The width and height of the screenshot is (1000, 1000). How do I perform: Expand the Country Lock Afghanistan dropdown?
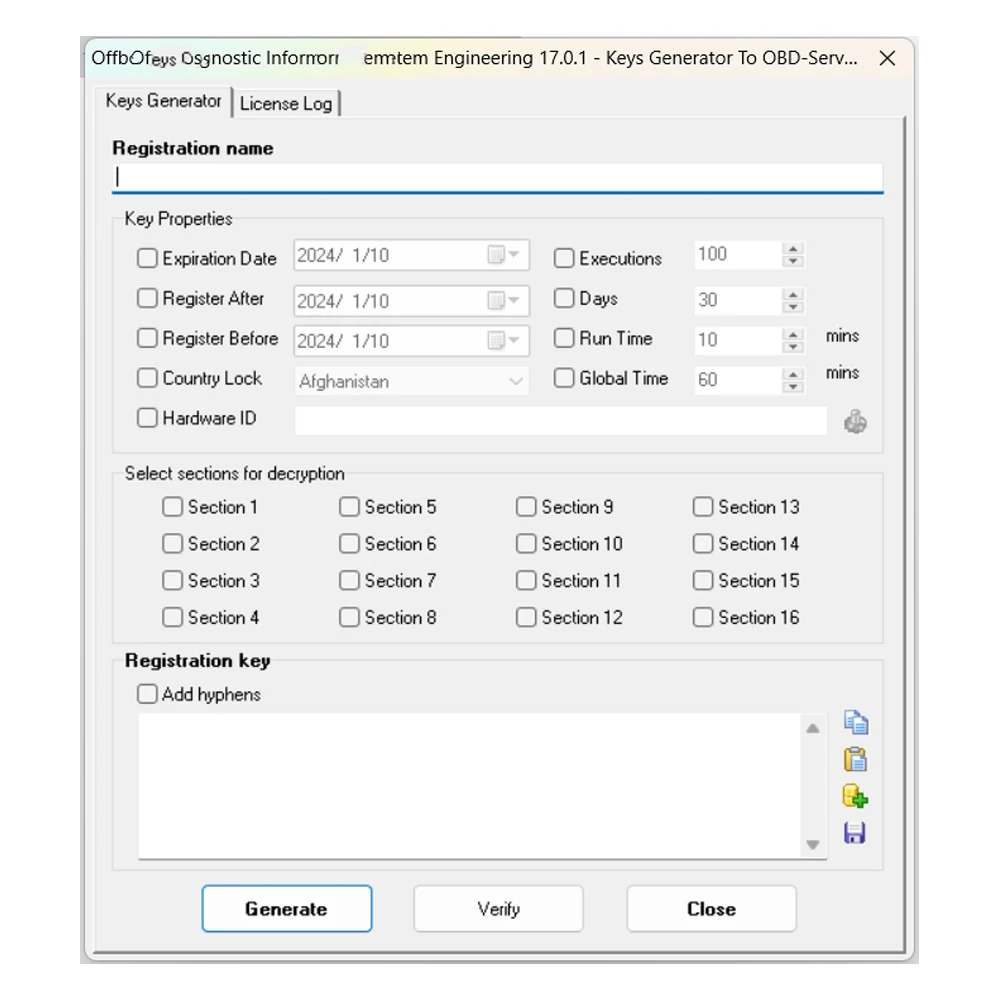(x=515, y=381)
